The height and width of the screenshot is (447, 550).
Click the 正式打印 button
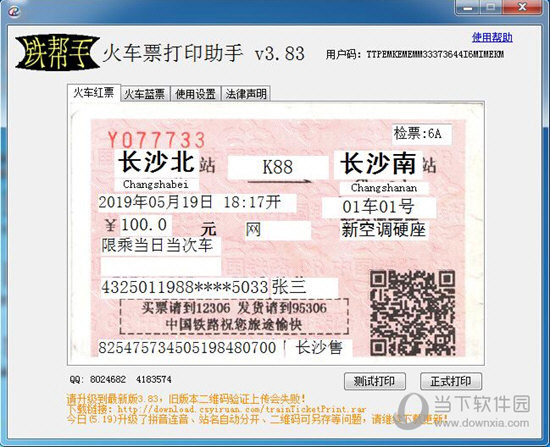coord(451,381)
